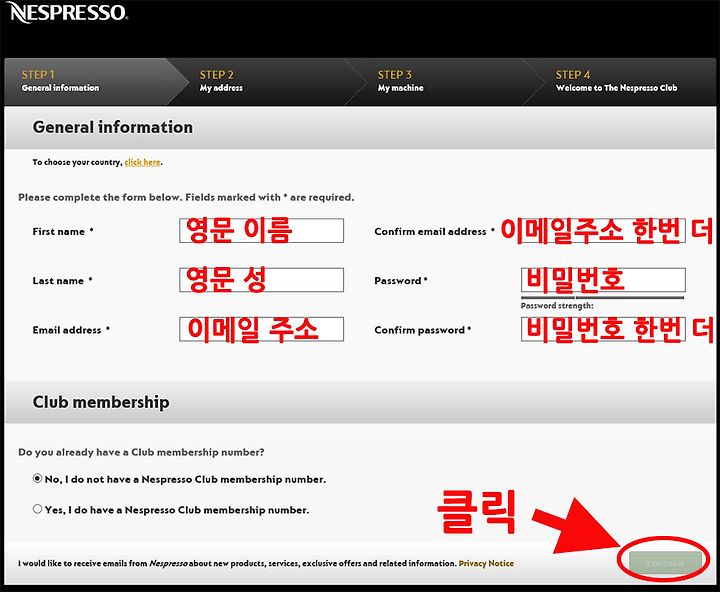Focus the First name input field
This screenshot has height=592, width=720.
tap(261, 231)
